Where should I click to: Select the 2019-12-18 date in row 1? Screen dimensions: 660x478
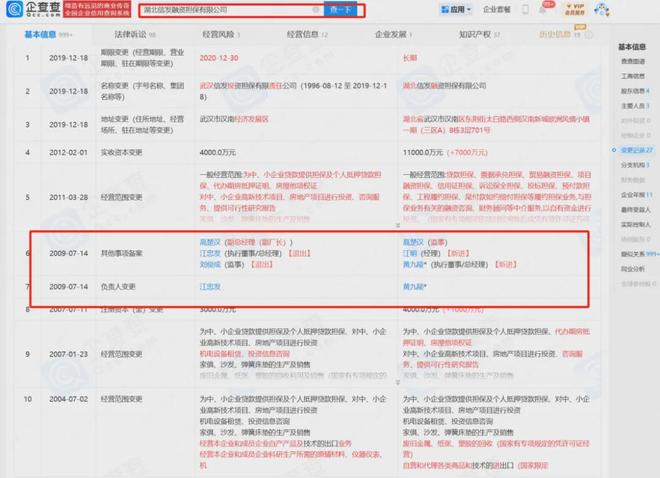tap(69, 58)
